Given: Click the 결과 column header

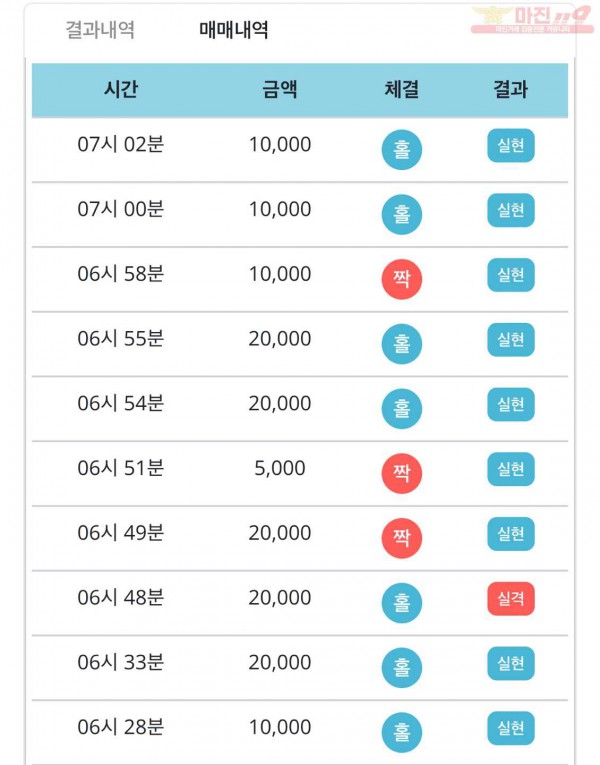Looking at the screenshot, I should pyautogui.click(x=511, y=90).
